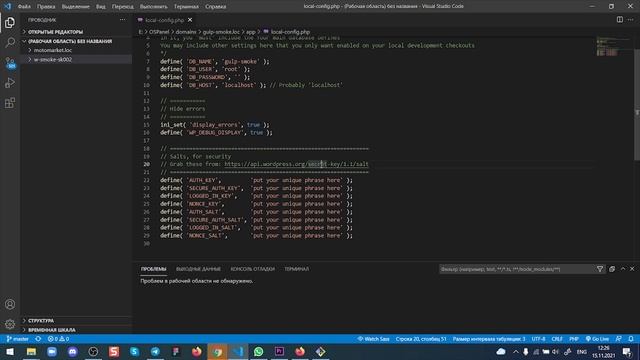This screenshot has height=360, width=640.
Task: Collapse all problems in panel
Action: (612, 269)
